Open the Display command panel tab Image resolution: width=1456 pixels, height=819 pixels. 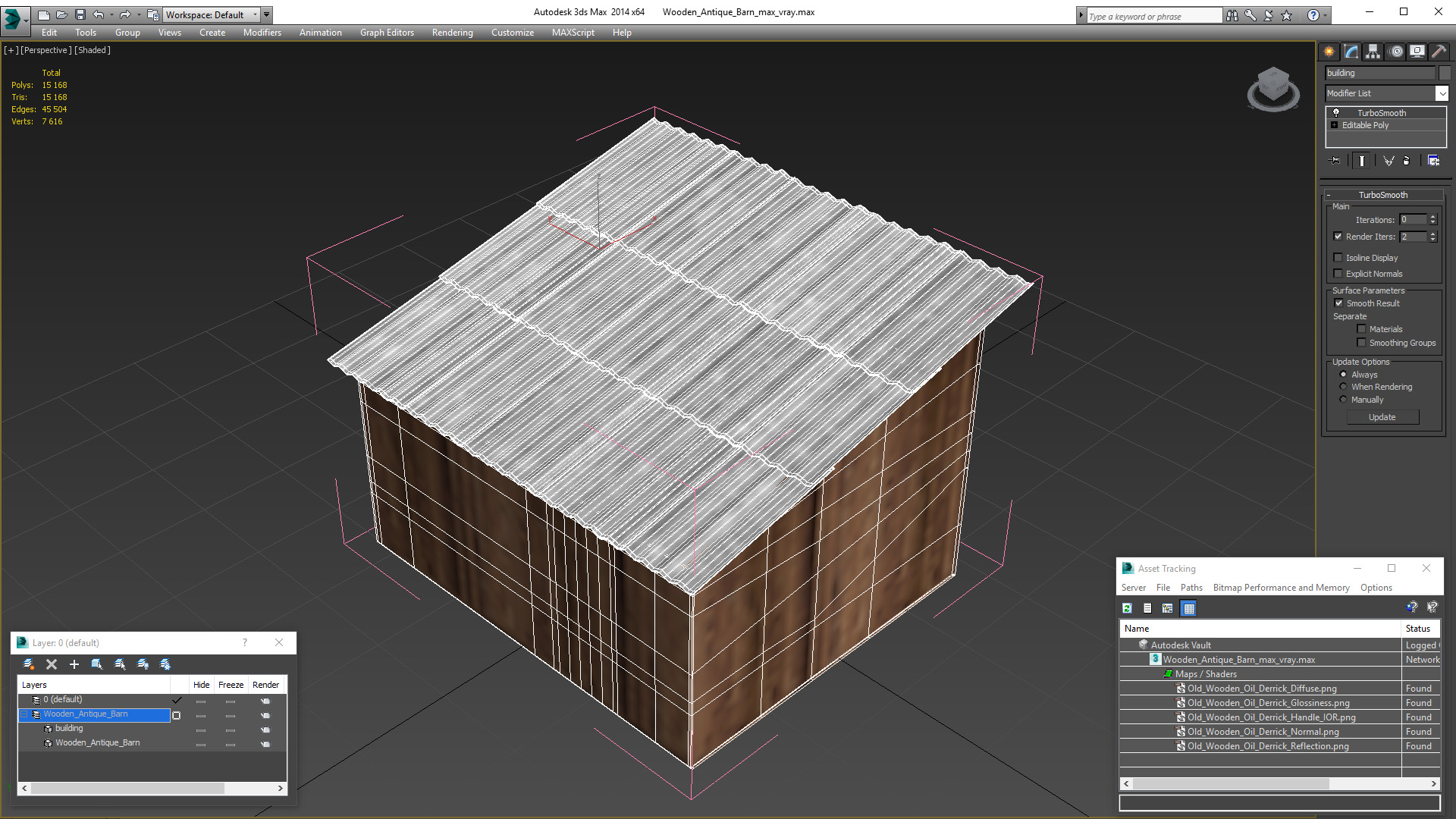(1417, 52)
